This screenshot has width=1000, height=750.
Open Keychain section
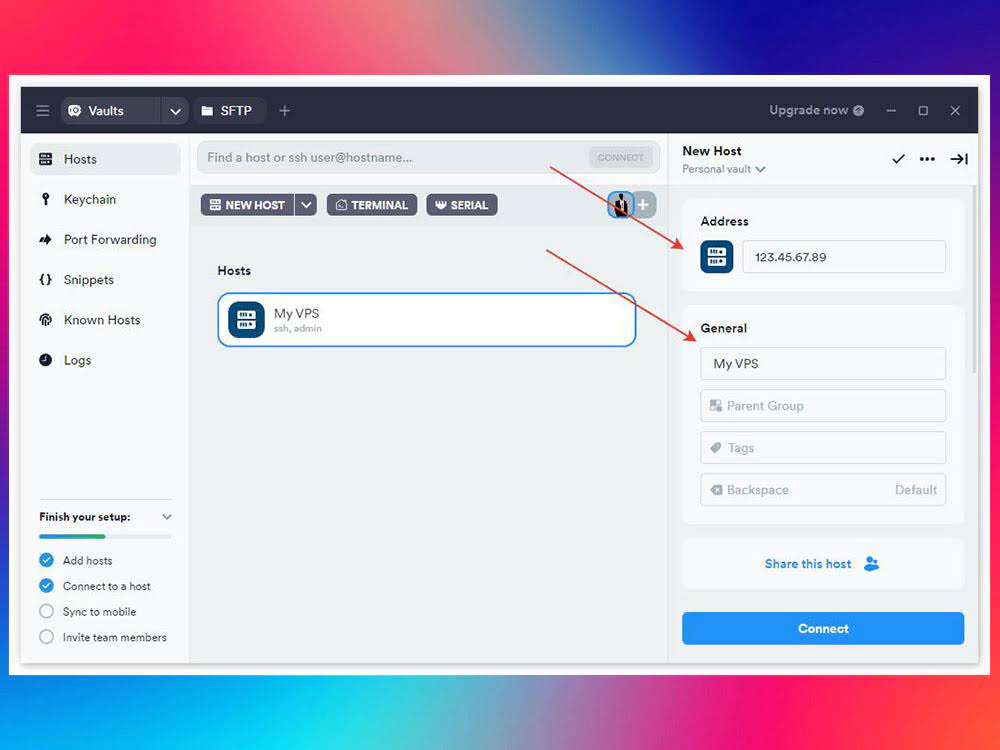pos(89,200)
